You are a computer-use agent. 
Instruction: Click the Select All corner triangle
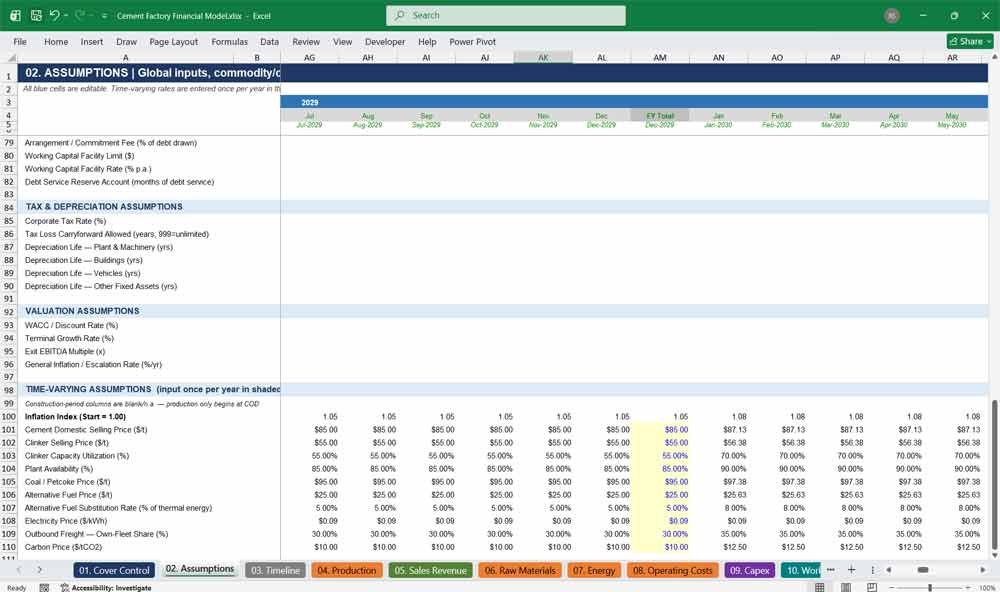point(10,57)
